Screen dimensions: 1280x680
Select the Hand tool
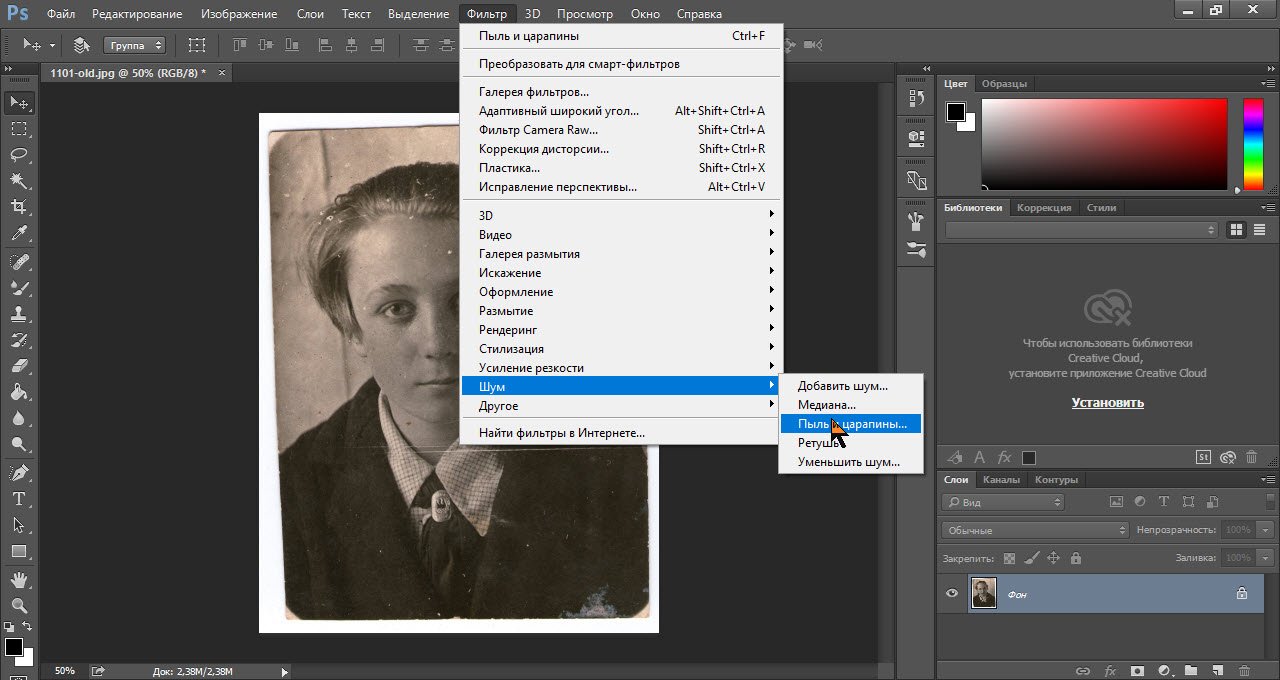(x=18, y=580)
